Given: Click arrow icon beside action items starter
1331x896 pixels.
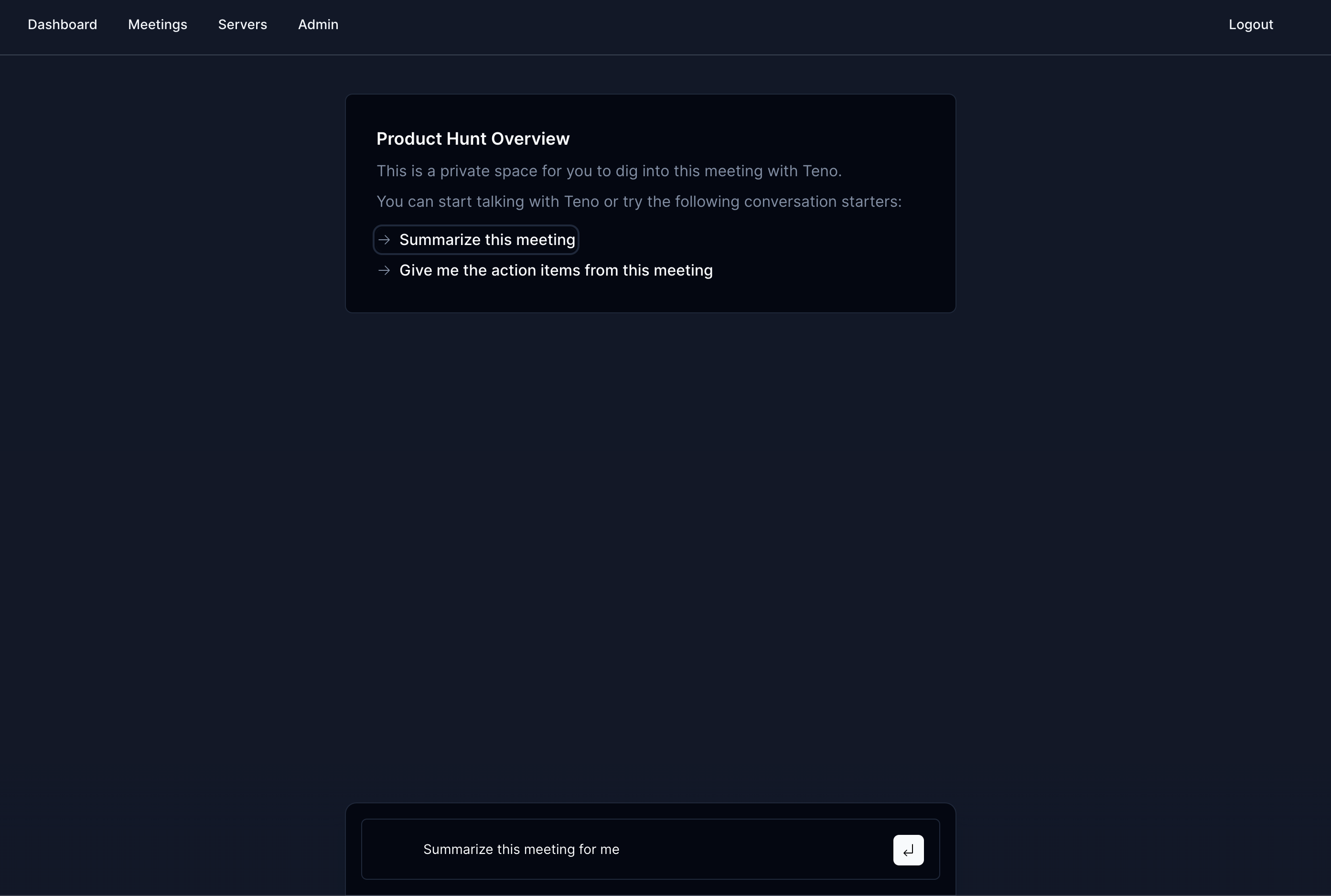Looking at the screenshot, I should 385,270.
